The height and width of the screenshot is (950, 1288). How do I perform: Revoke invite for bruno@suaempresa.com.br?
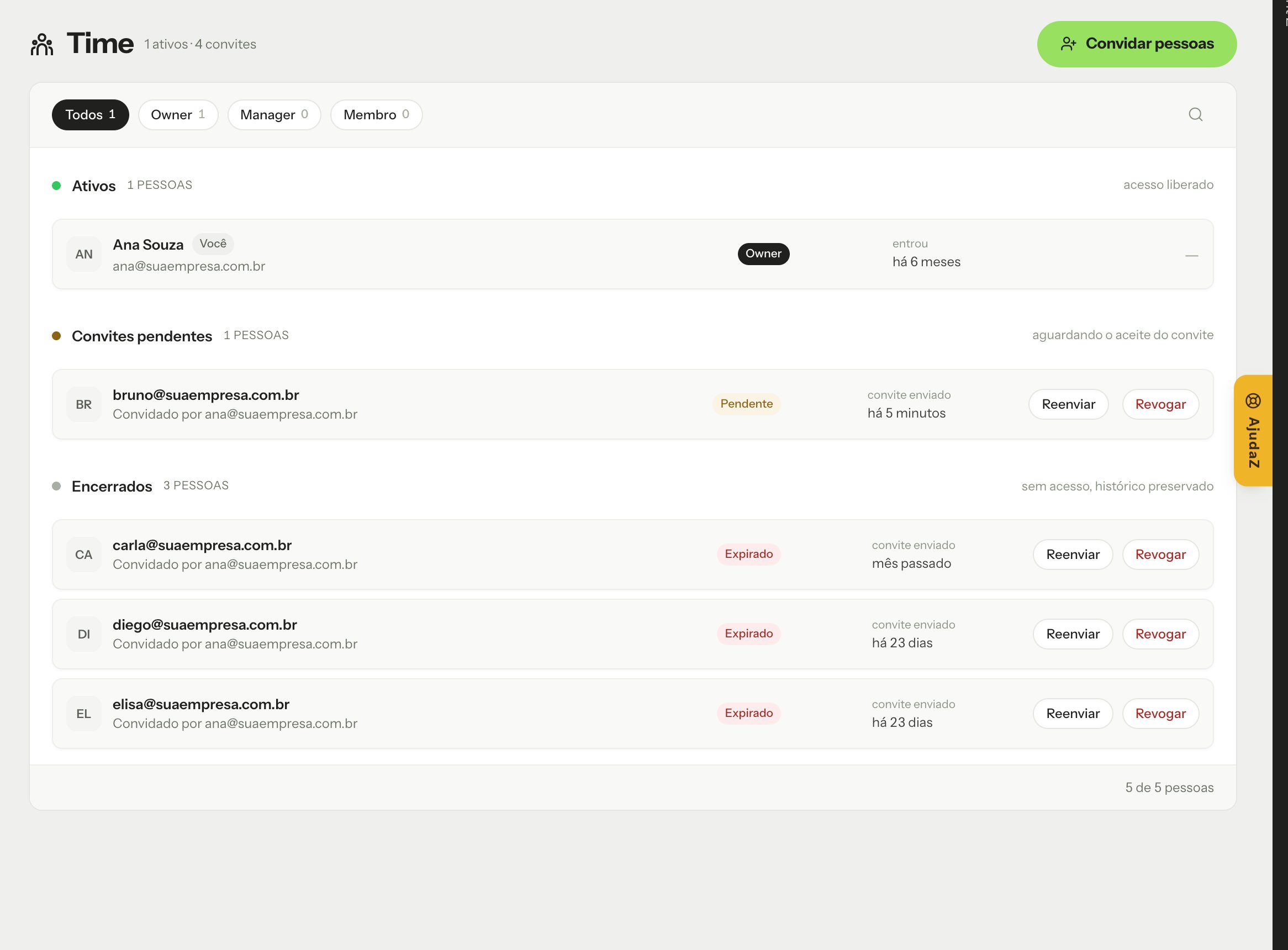(1160, 404)
